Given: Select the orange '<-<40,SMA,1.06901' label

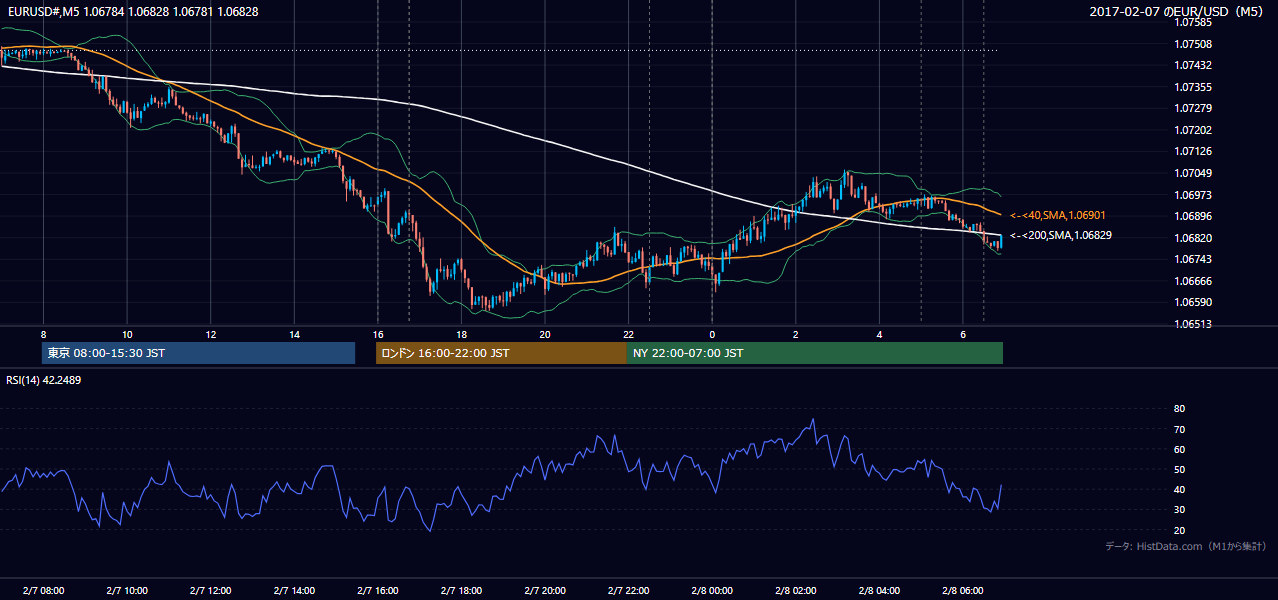Looking at the screenshot, I should pos(1057,215).
